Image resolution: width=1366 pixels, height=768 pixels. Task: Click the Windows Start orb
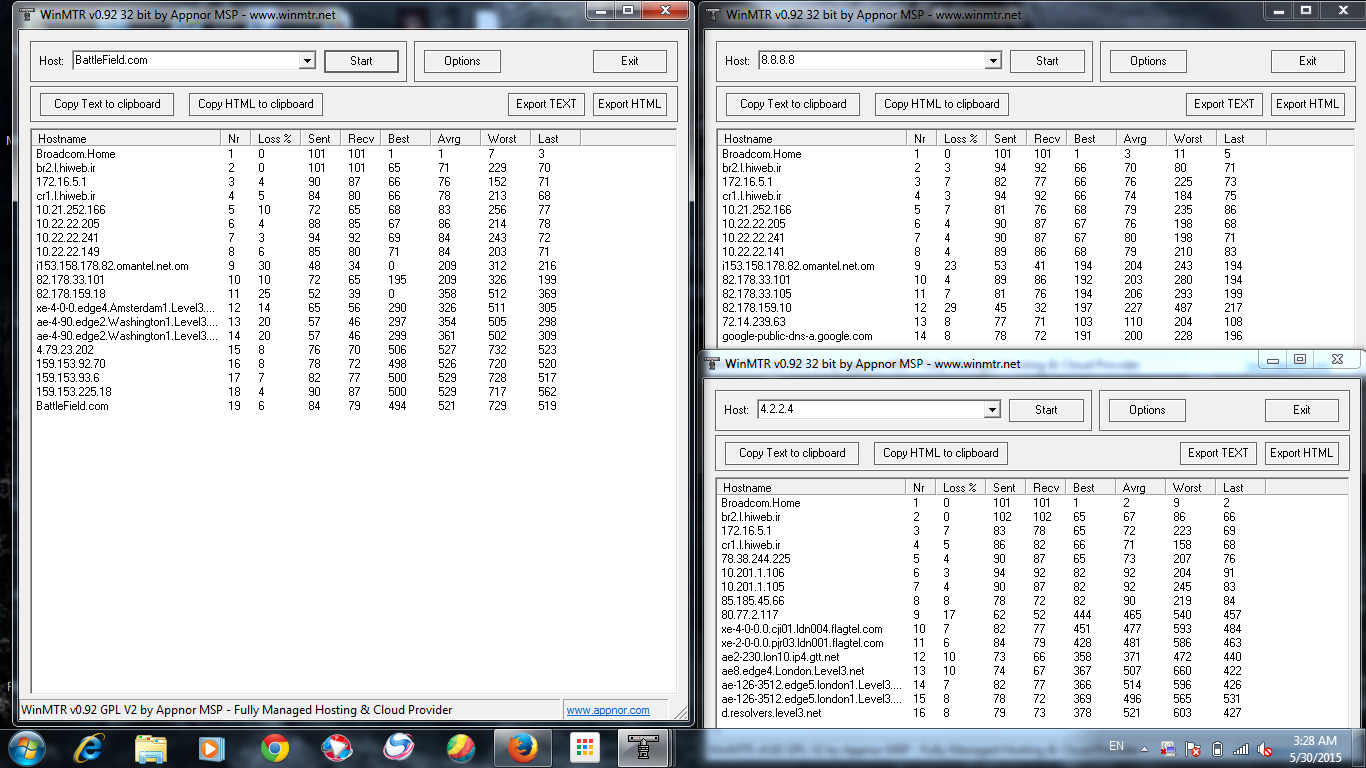point(27,747)
